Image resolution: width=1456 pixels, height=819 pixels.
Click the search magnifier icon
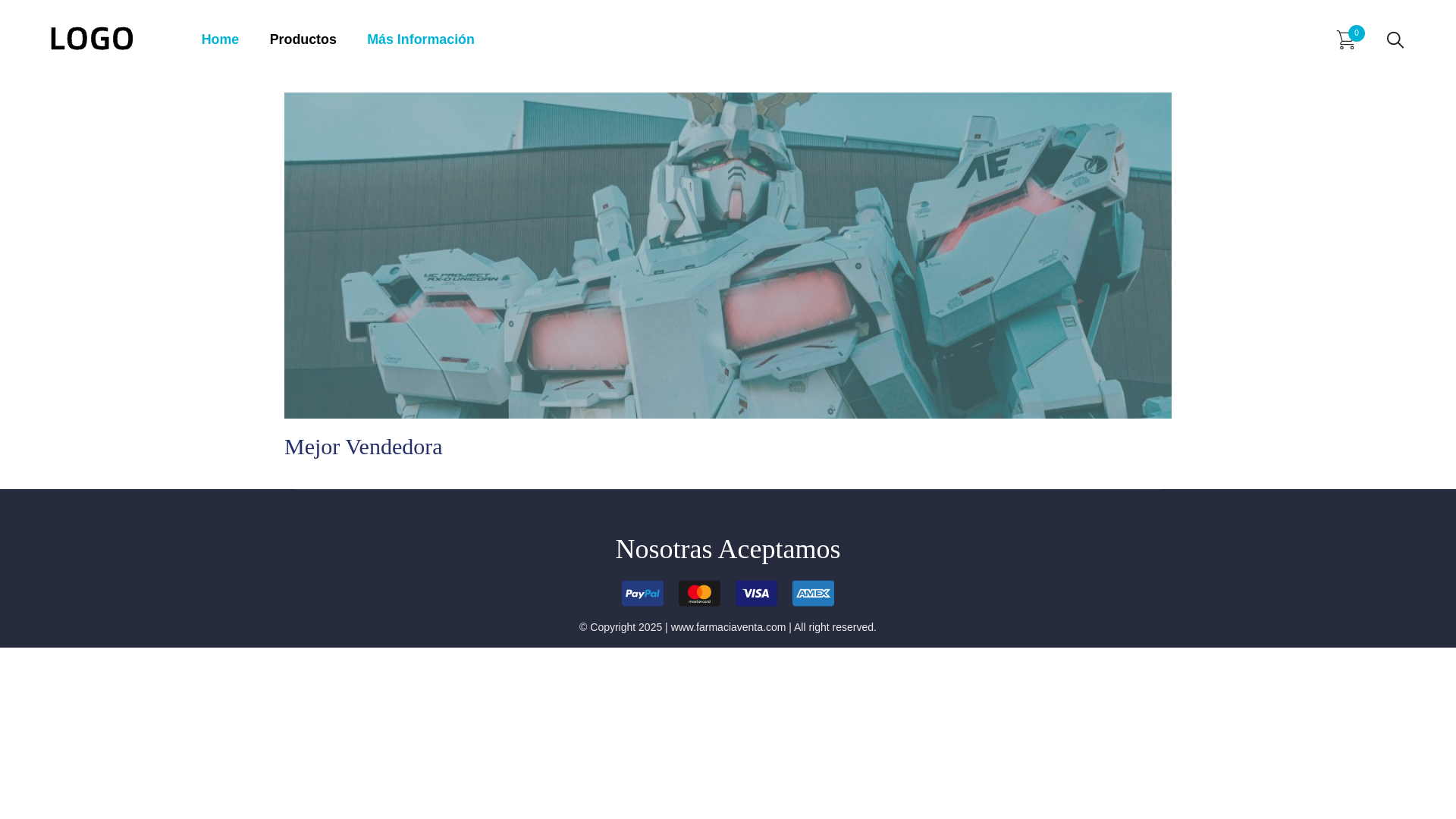pos(1395,40)
